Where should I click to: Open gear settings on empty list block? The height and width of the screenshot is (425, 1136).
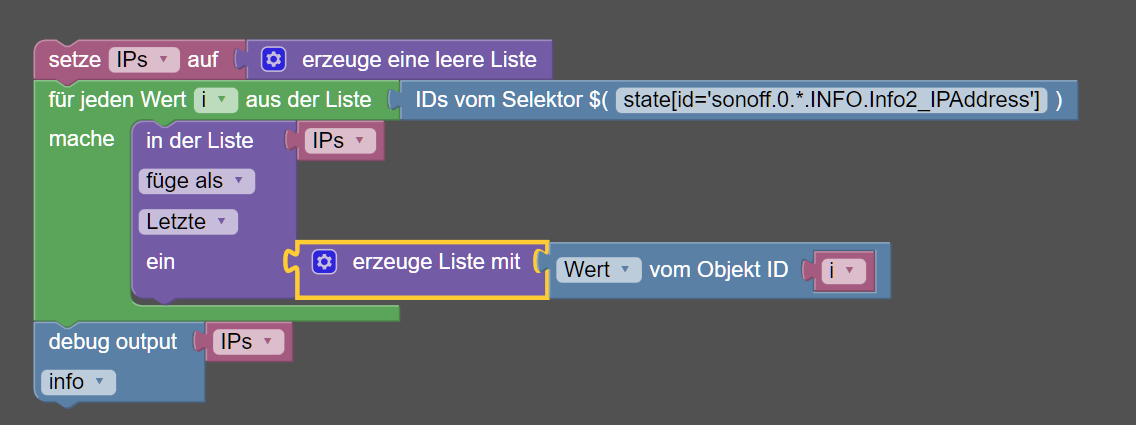274,60
